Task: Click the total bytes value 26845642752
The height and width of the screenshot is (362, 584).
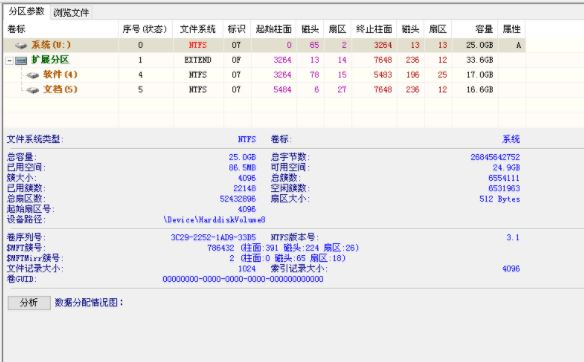Action: coord(495,157)
